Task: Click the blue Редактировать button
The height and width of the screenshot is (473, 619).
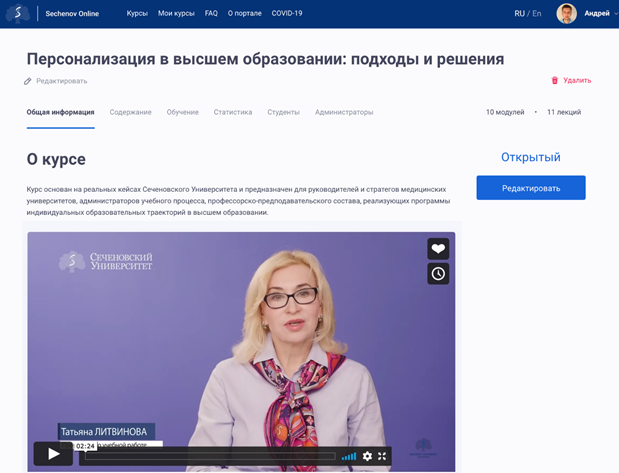Action: click(531, 188)
